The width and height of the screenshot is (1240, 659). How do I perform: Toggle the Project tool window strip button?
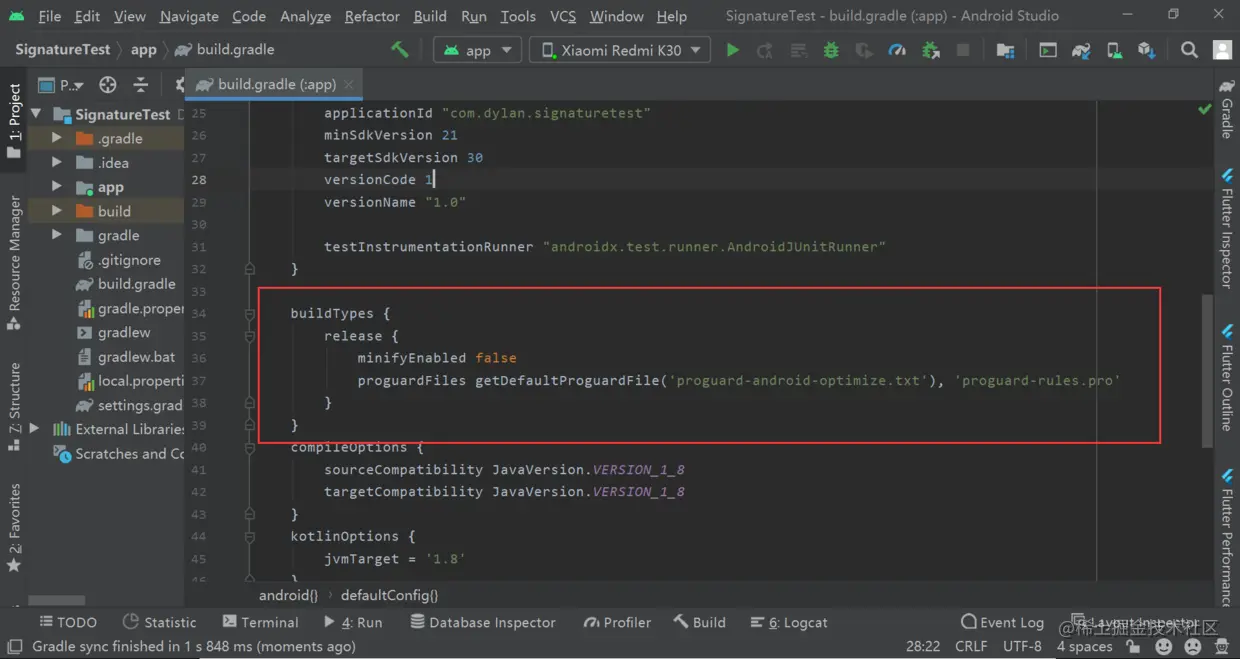(x=14, y=121)
